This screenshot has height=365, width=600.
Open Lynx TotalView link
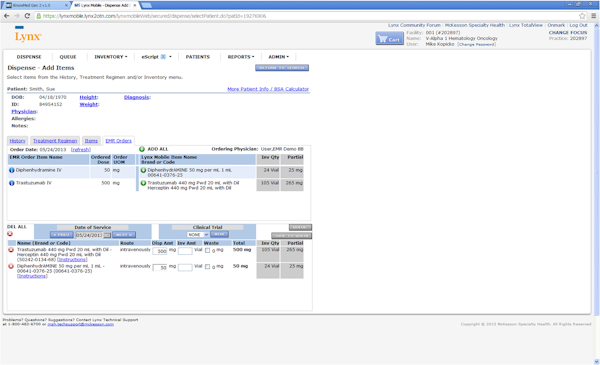pos(526,25)
